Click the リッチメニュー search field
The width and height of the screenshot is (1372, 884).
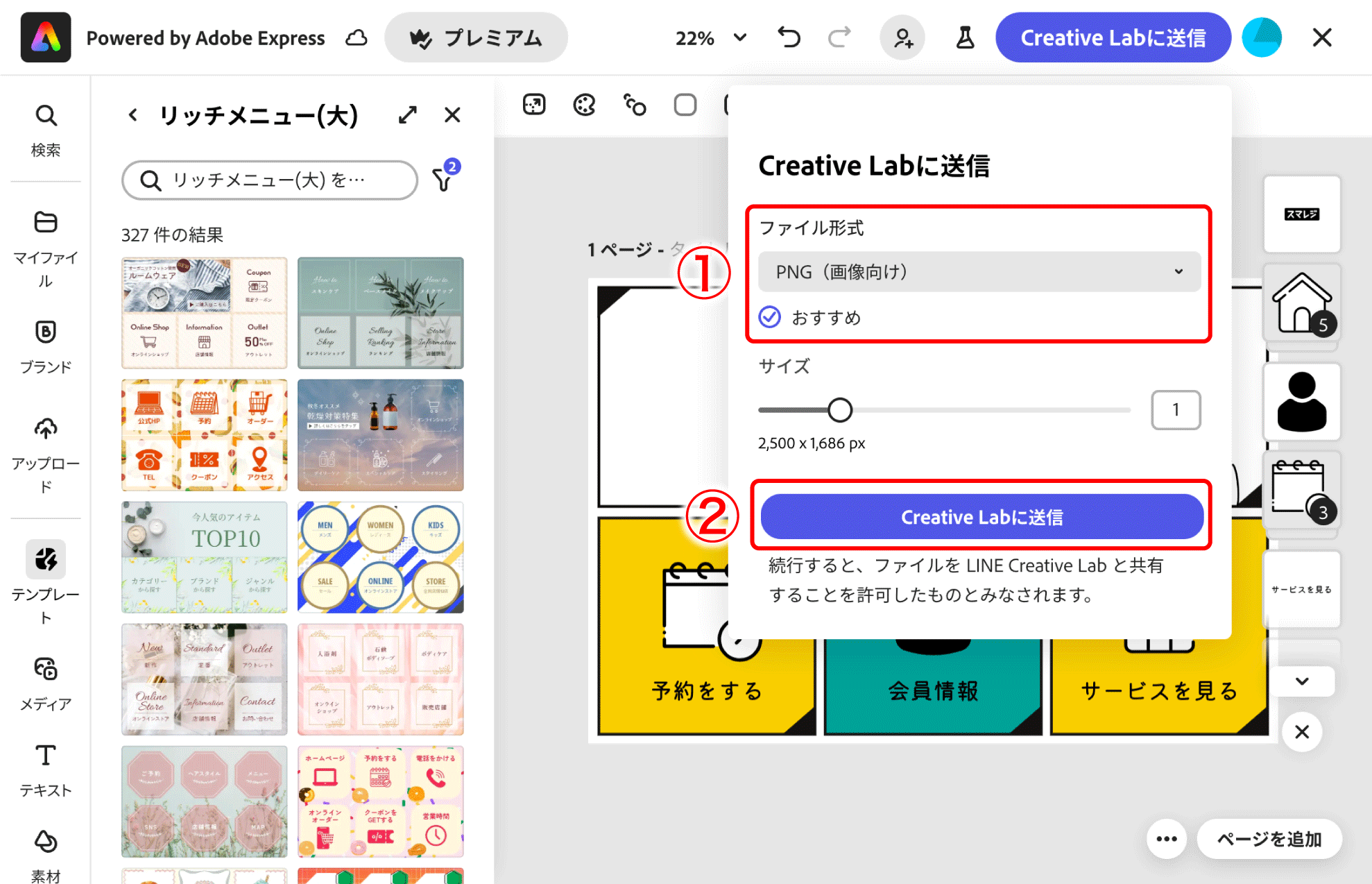pos(269,180)
